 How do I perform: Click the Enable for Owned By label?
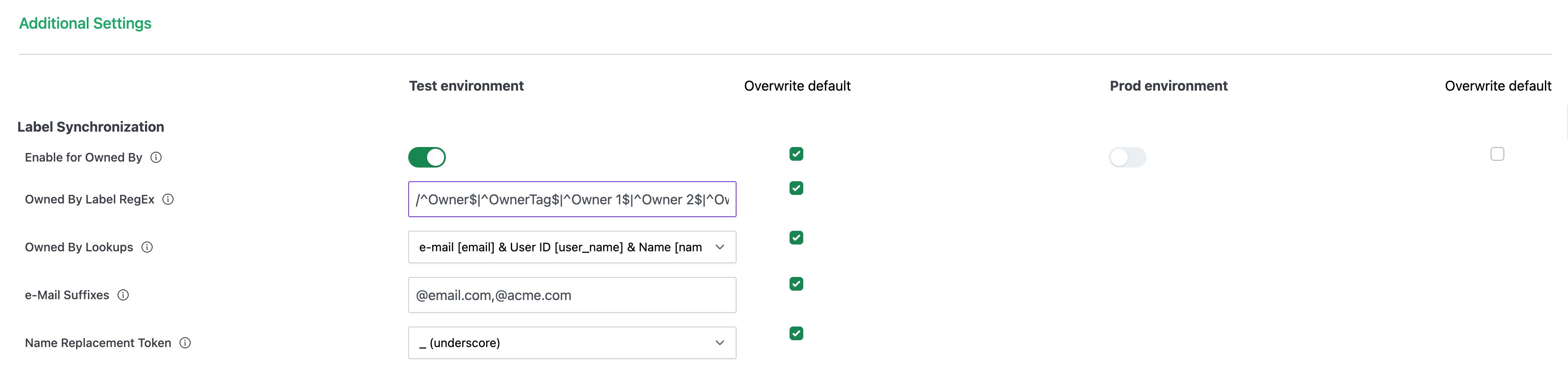[x=83, y=158]
